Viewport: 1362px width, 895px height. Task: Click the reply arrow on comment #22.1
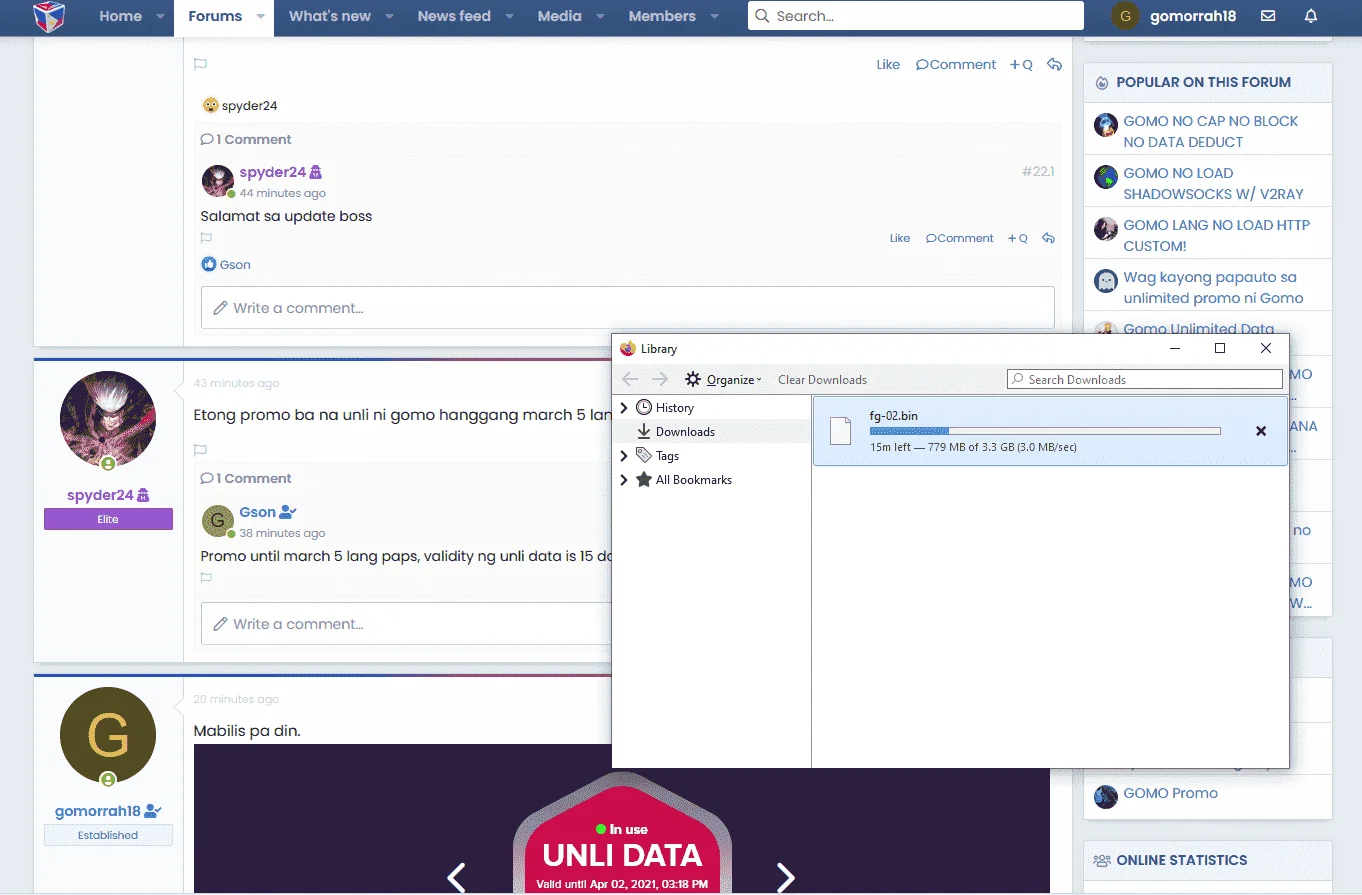click(1048, 238)
